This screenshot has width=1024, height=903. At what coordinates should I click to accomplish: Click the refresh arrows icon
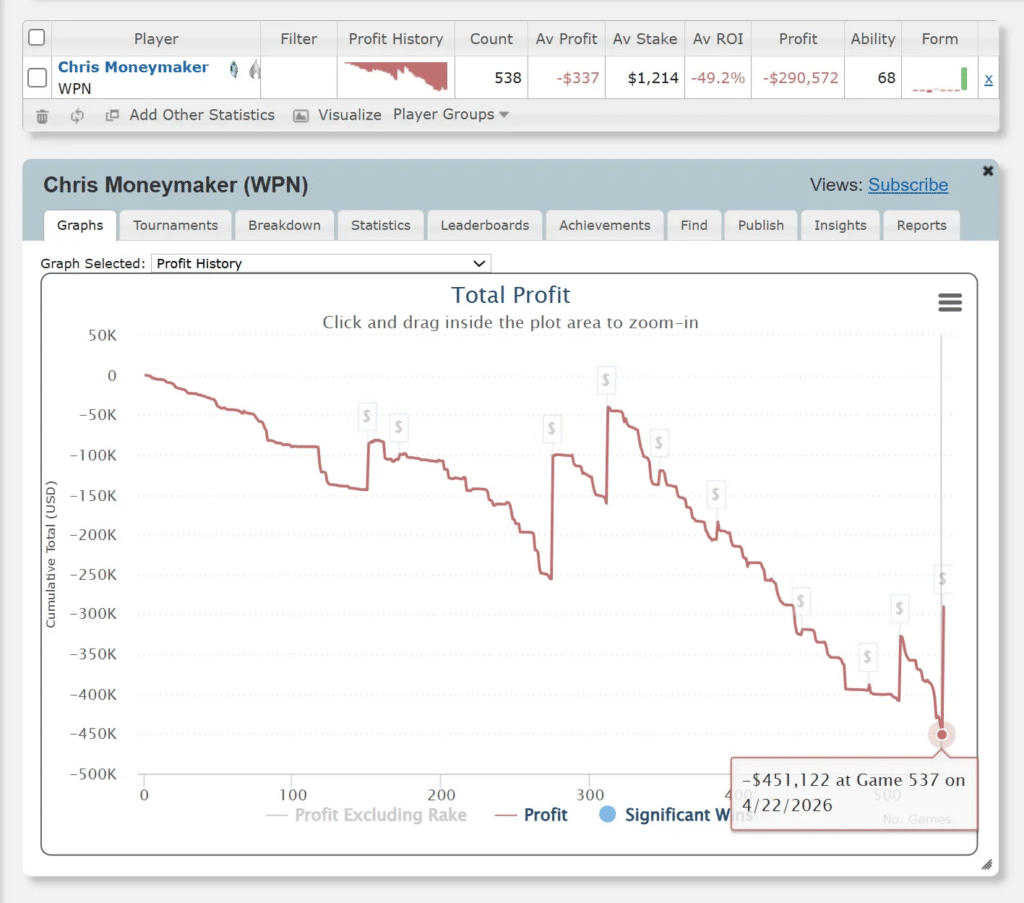pos(77,116)
